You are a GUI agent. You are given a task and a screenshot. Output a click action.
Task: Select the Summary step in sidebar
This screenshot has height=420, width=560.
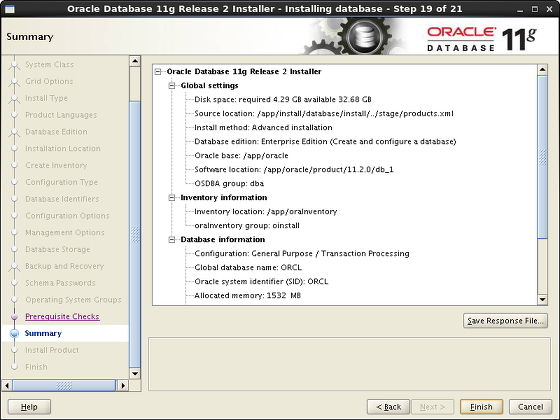[43, 333]
